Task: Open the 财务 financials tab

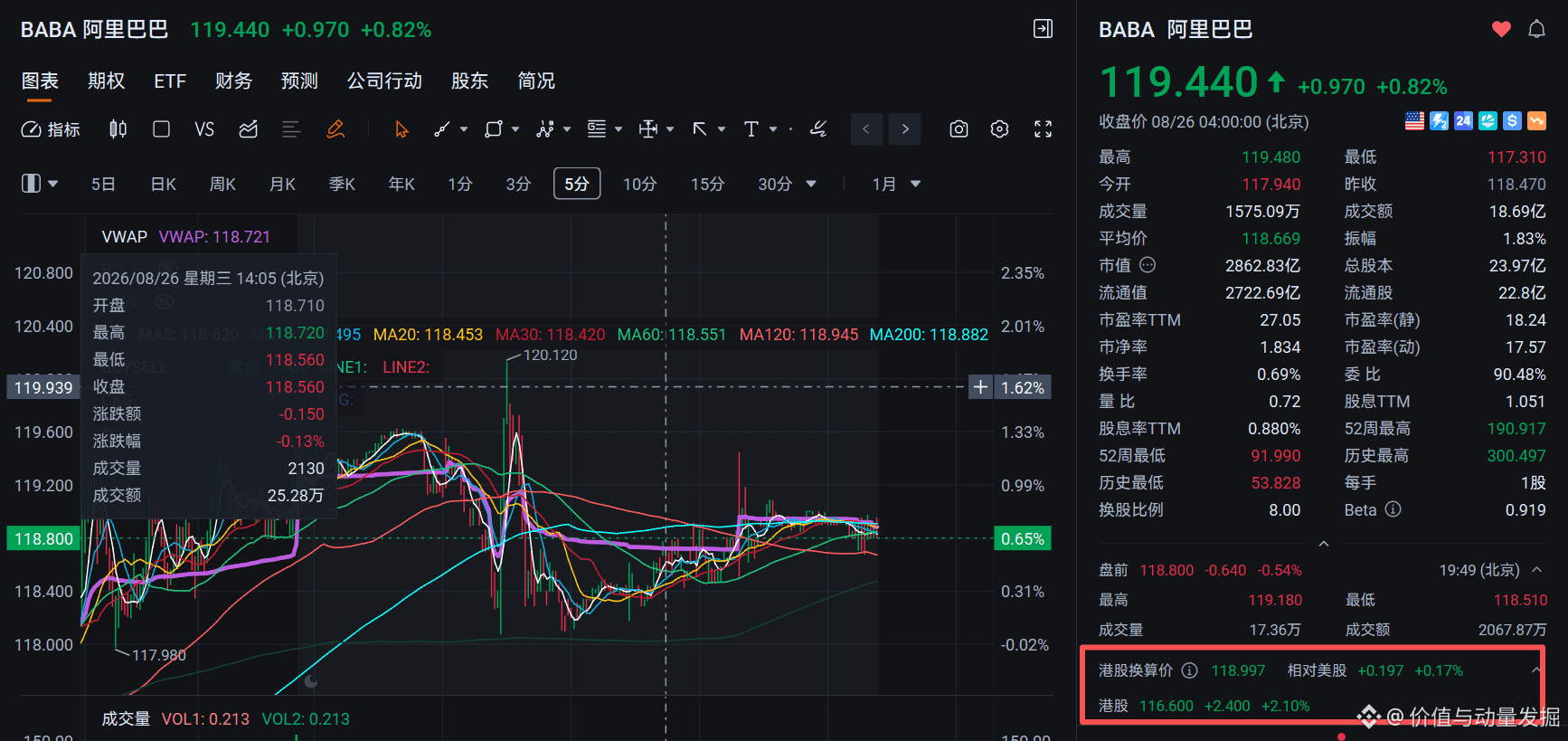Action: pyautogui.click(x=233, y=81)
